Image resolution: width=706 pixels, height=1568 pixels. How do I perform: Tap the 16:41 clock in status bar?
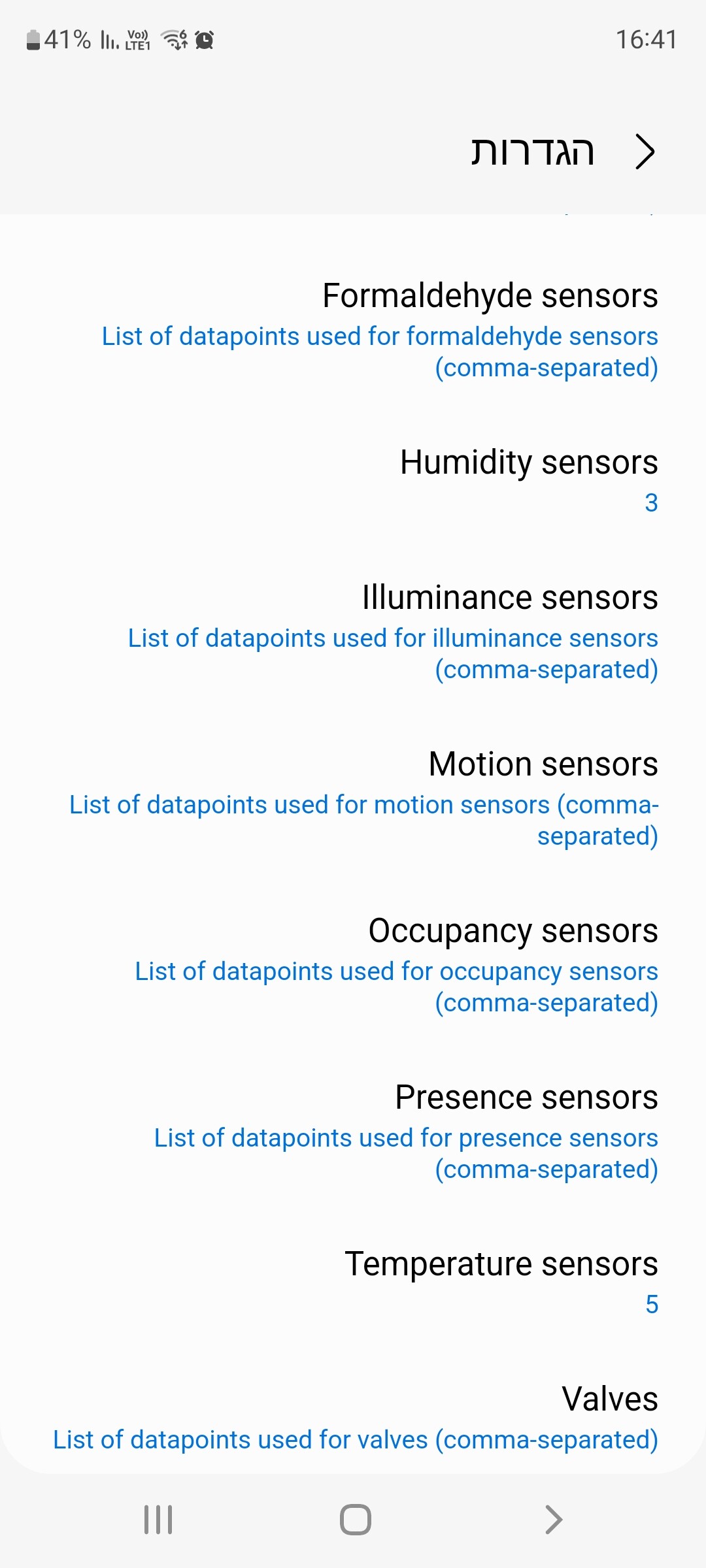[646, 40]
